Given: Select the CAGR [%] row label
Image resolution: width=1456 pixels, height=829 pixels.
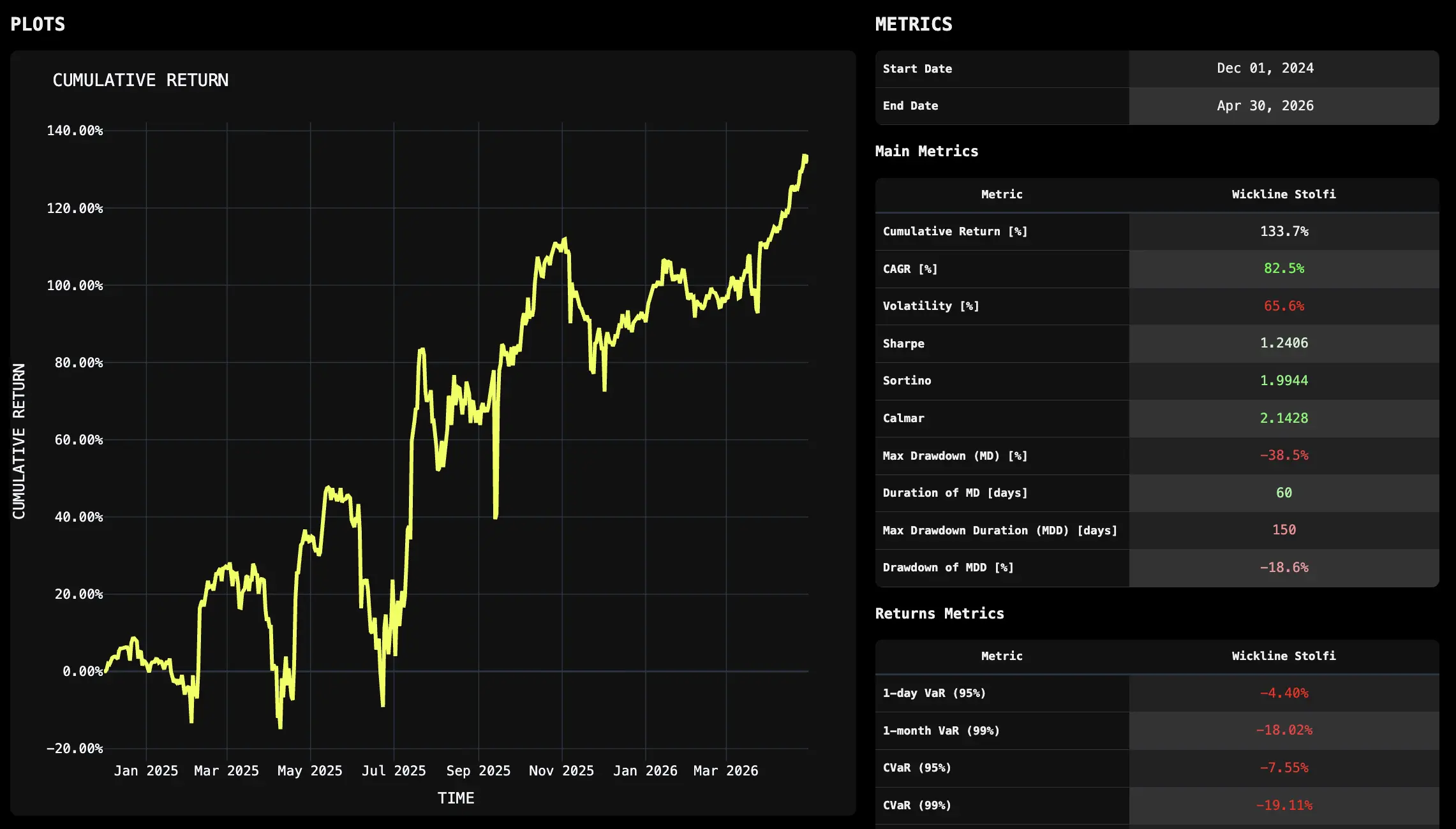Looking at the screenshot, I should pos(910,269).
